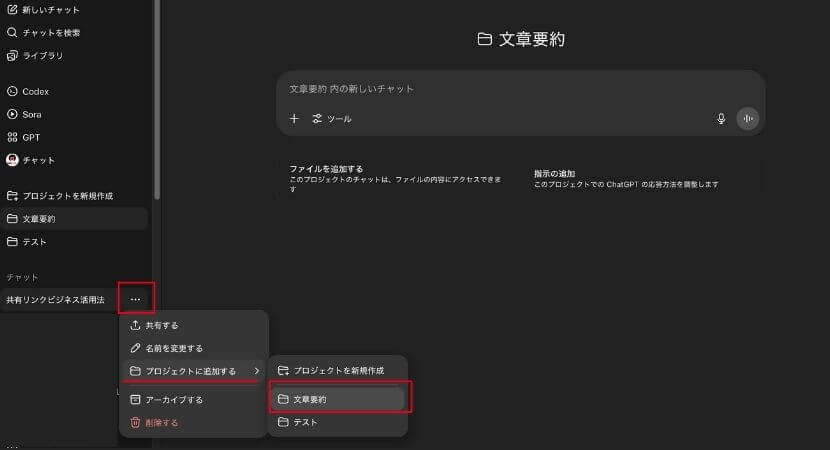The width and height of the screenshot is (830, 450).
Task: Click プロジェクトを新規作成 in the sidebar
Action: coord(60,196)
